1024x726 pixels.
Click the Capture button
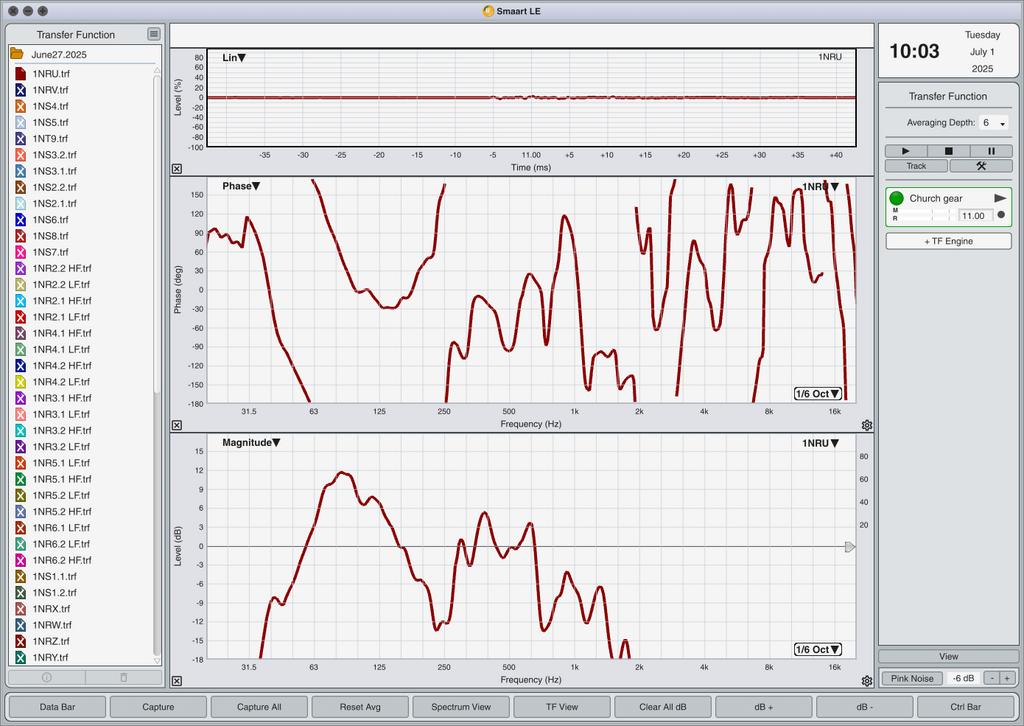pos(158,706)
